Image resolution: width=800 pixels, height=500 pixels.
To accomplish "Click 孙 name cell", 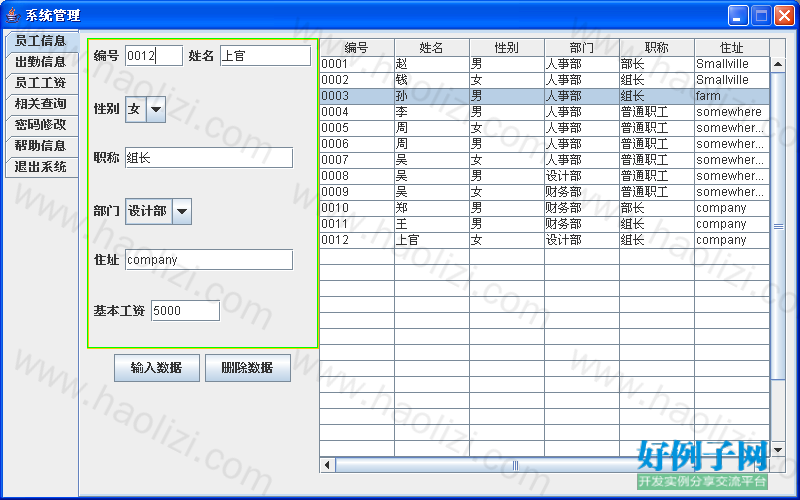I will 432,96.
